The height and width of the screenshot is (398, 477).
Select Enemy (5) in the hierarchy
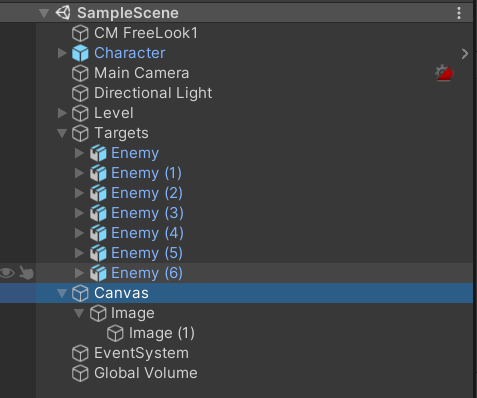[x=147, y=253]
